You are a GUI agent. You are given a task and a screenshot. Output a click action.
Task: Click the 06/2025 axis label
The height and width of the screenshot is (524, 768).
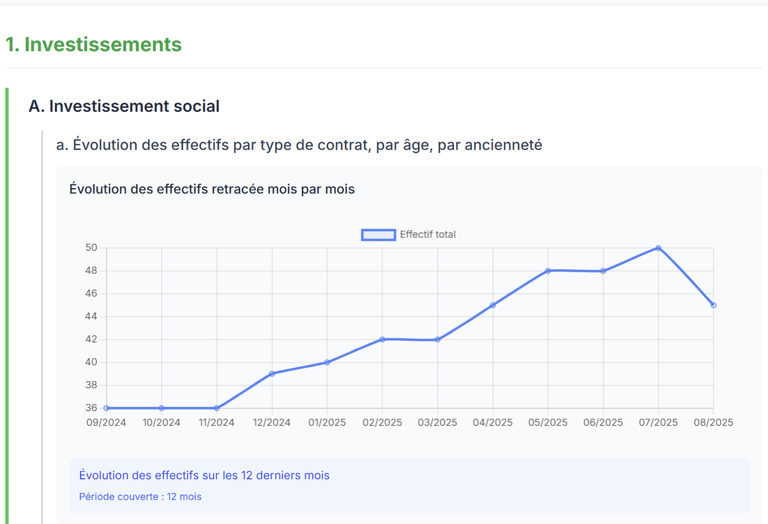pyautogui.click(x=603, y=423)
